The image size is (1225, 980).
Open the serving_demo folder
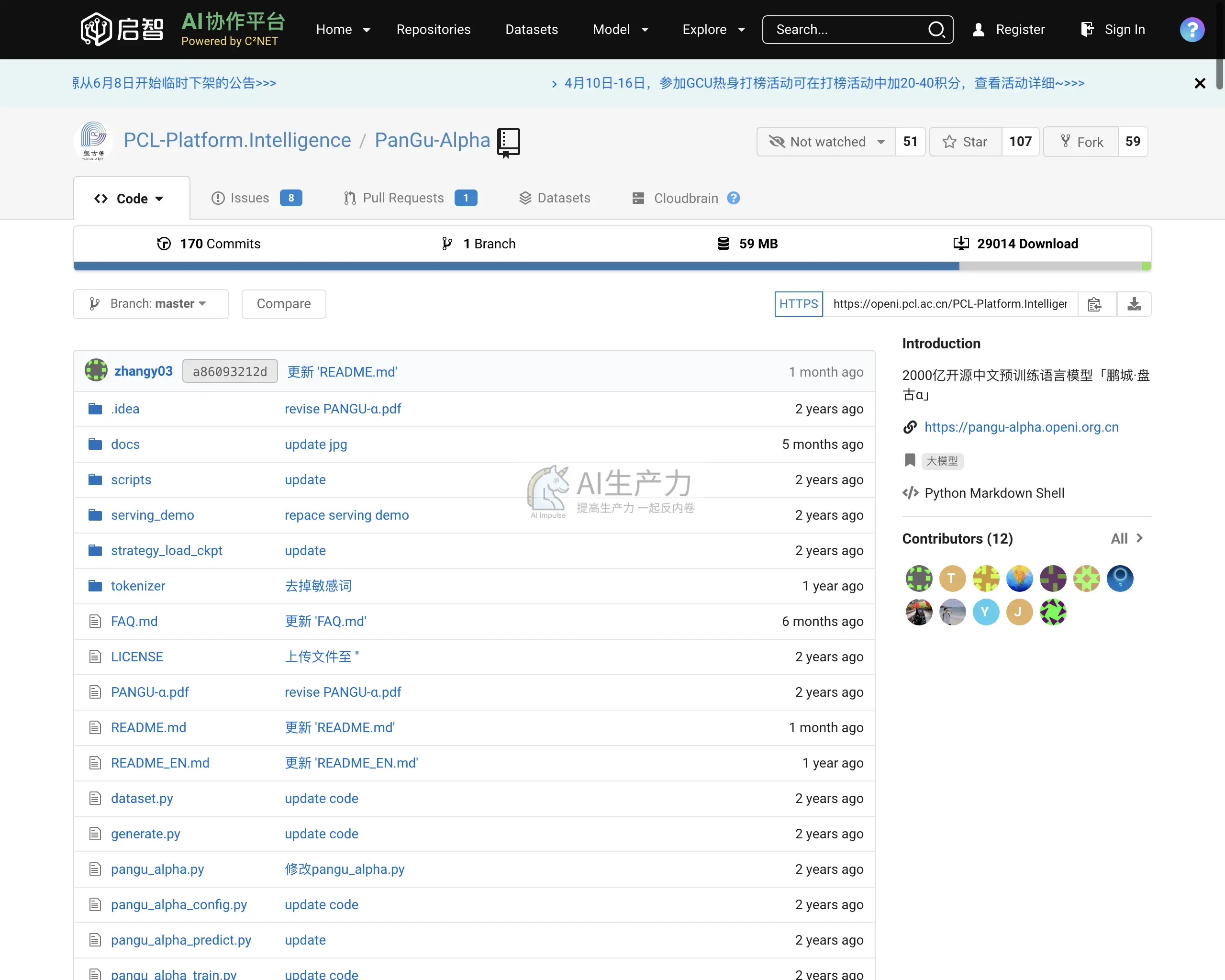click(x=152, y=515)
